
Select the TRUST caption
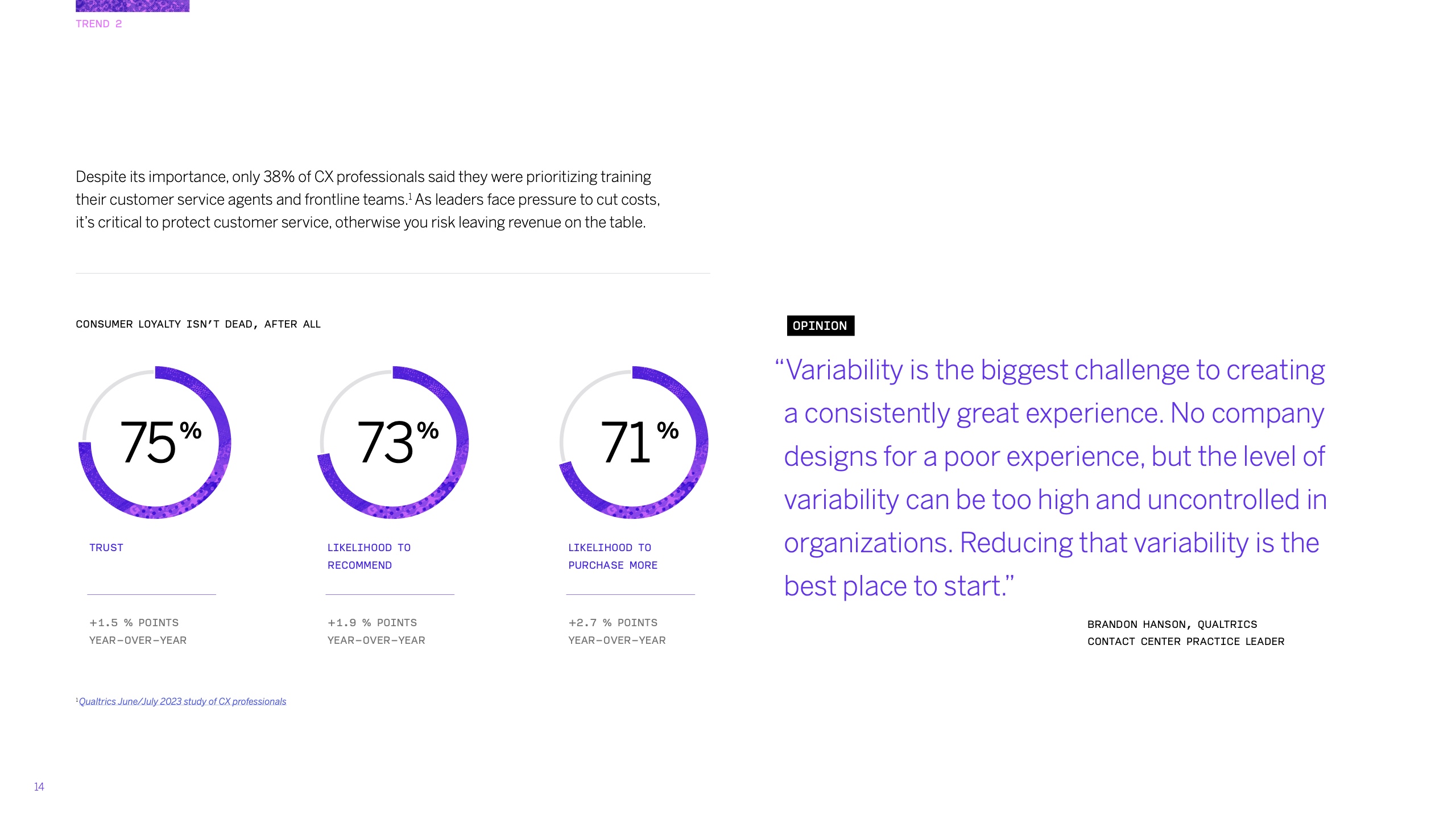click(106, 548)
